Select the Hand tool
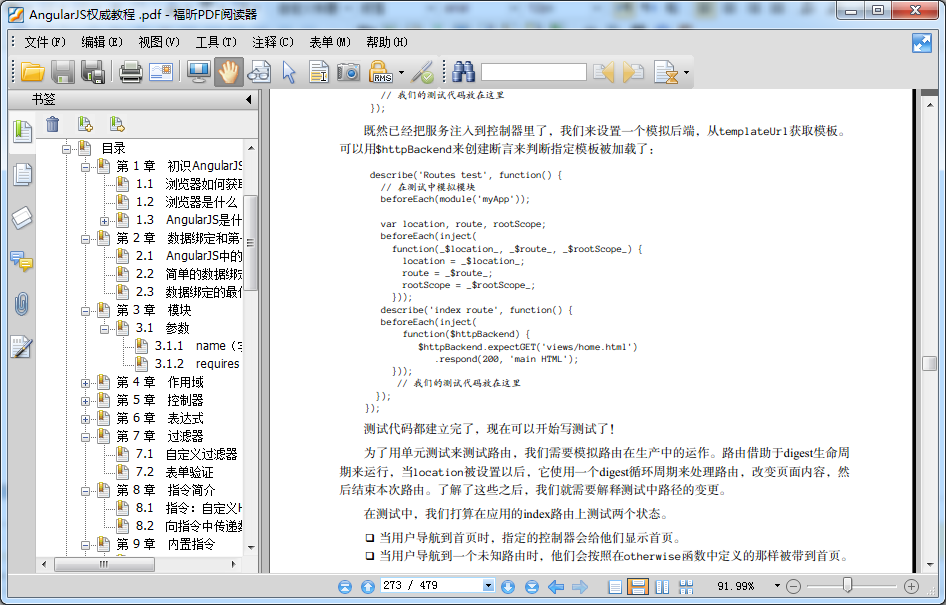The width and height of the screenshot is (946, 605). [229, 72]
